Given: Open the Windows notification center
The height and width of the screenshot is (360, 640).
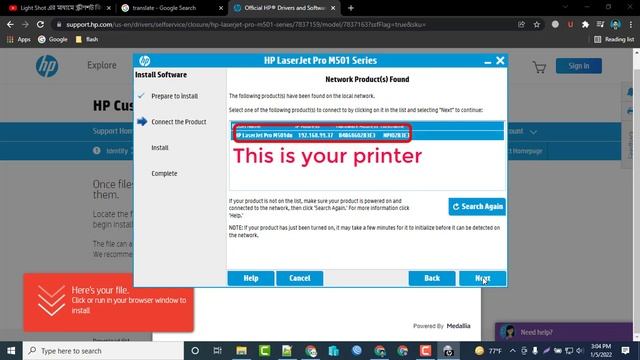Looking at the screenshot, I should click(625, 351).
